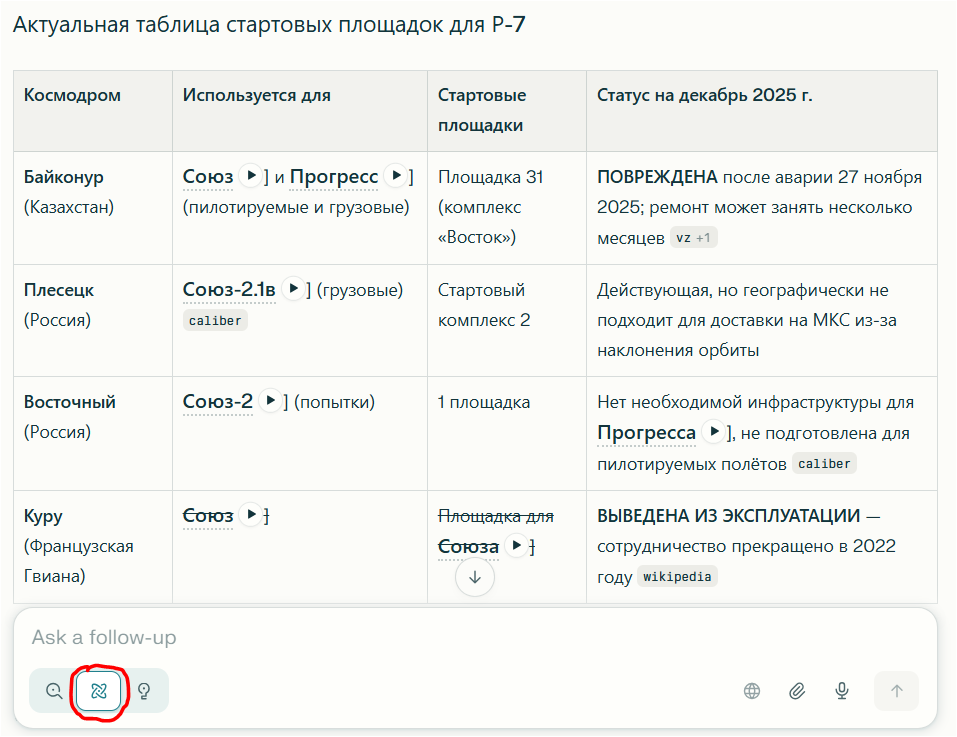Expand the "vz +1" sources chip
This screenshot has width=957, height=737.
(x=694, y=238)
